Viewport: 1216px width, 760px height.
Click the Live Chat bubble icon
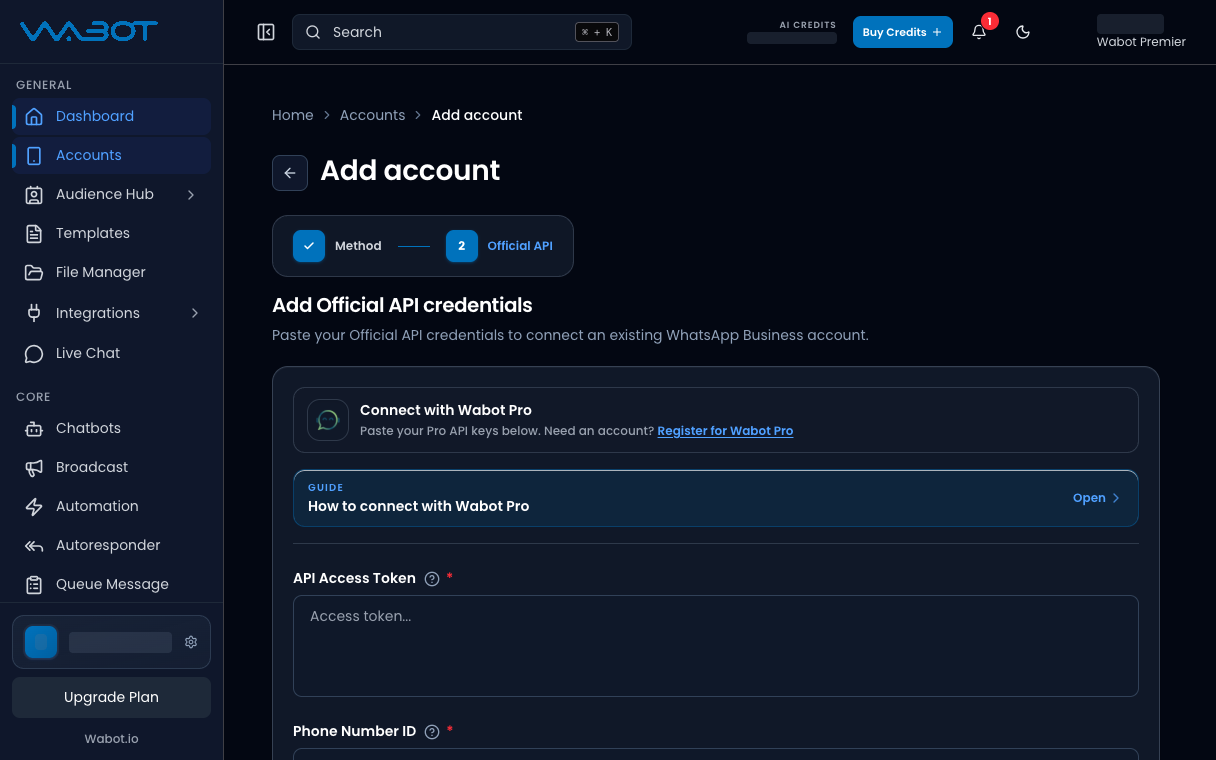point(34,353)
